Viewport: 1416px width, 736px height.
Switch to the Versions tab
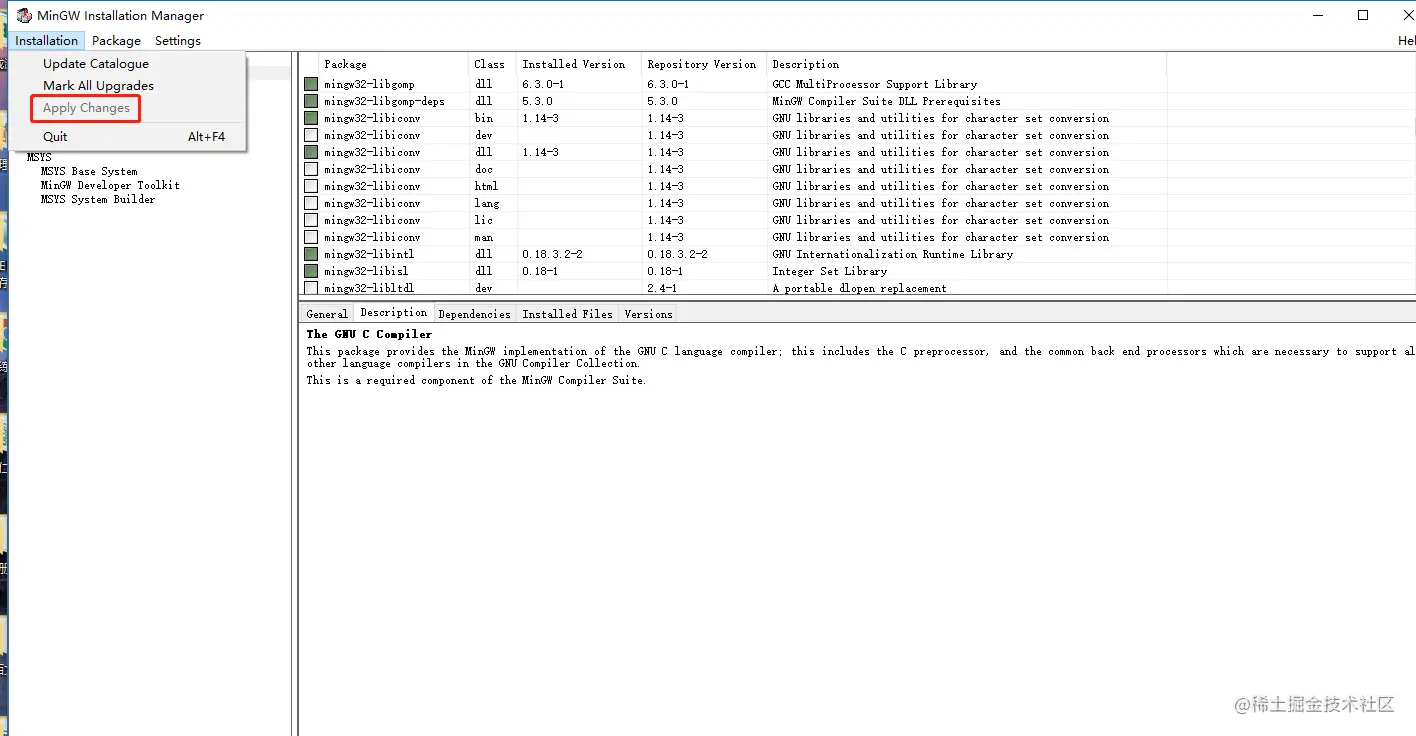click(x=648, y=314)
